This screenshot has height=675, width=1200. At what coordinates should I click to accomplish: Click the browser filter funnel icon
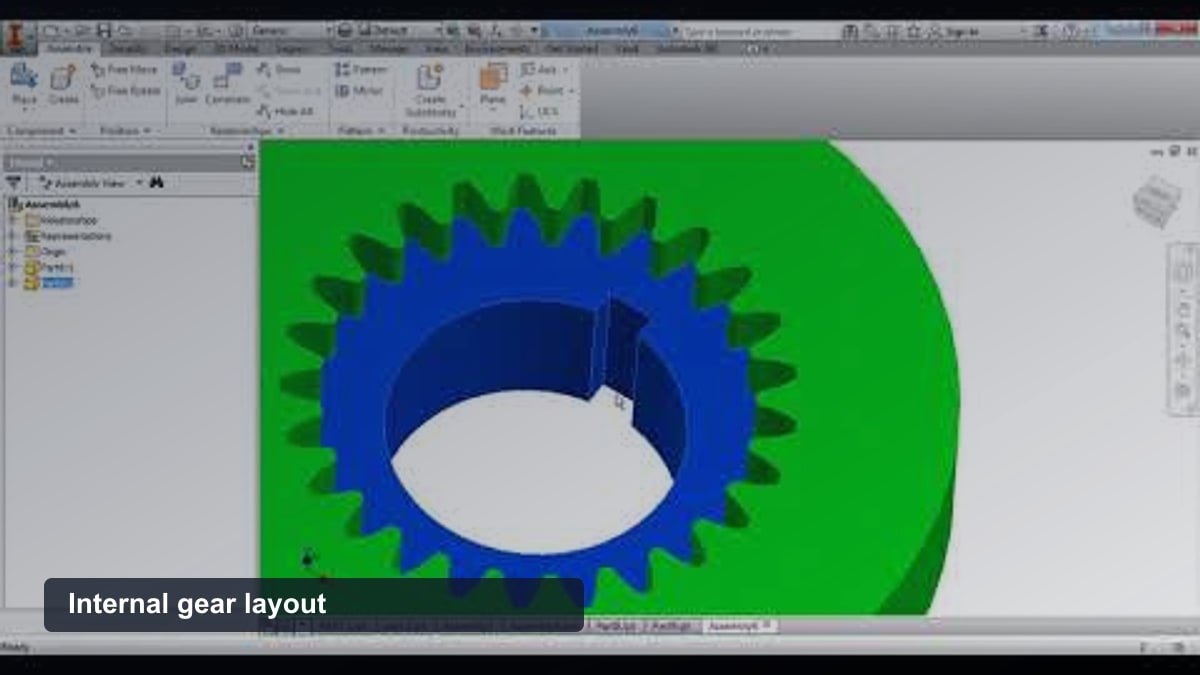click(13, 183)
